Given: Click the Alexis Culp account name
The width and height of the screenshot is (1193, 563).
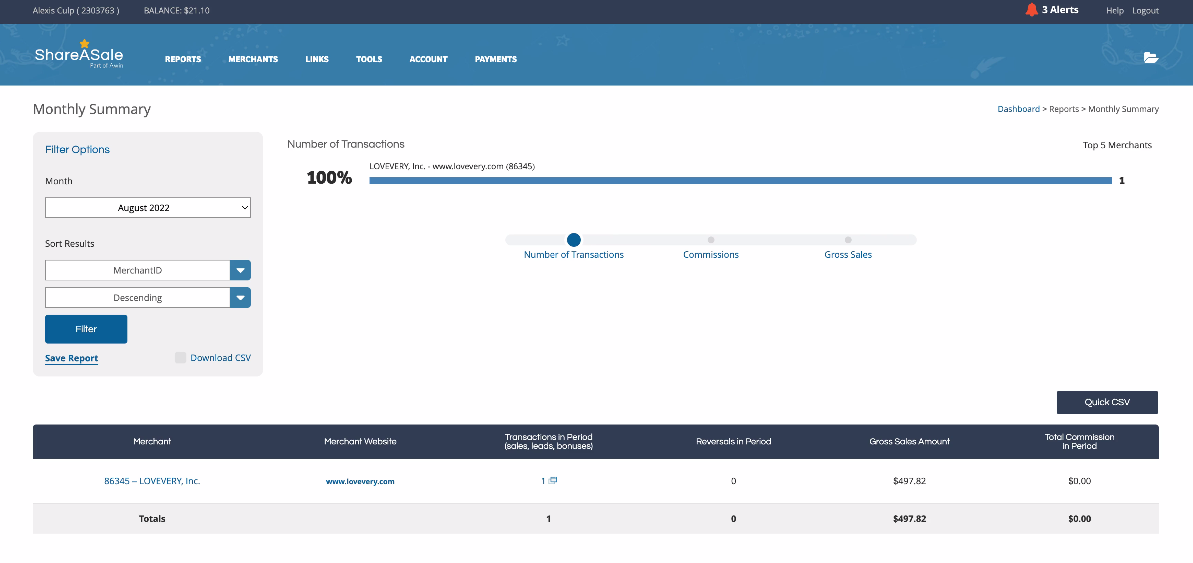Looking at the screenshot, I should [x=76, y=11].
